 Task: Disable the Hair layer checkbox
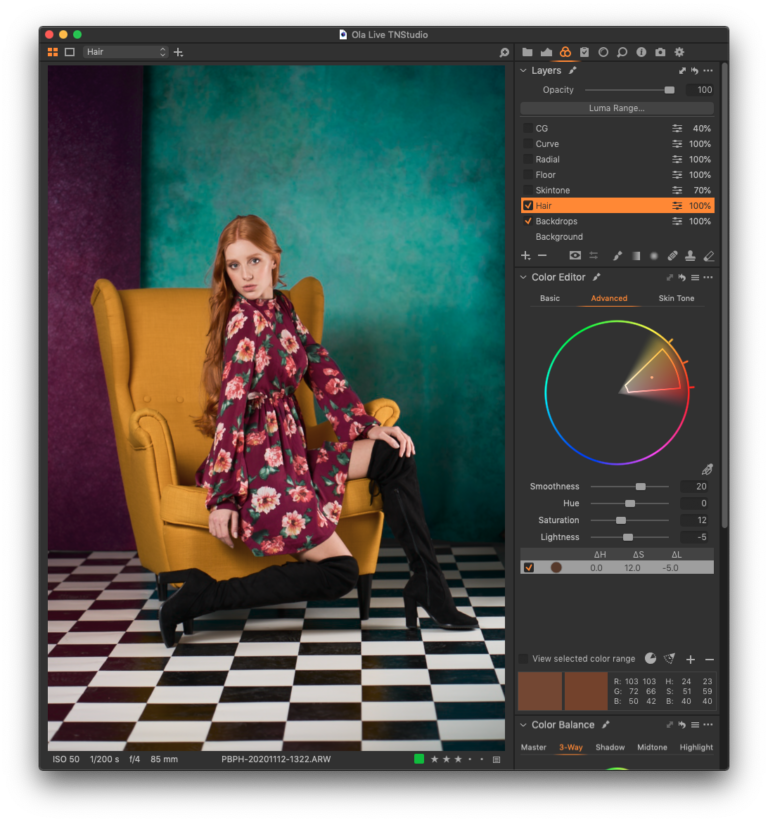[x=528, y=206]
